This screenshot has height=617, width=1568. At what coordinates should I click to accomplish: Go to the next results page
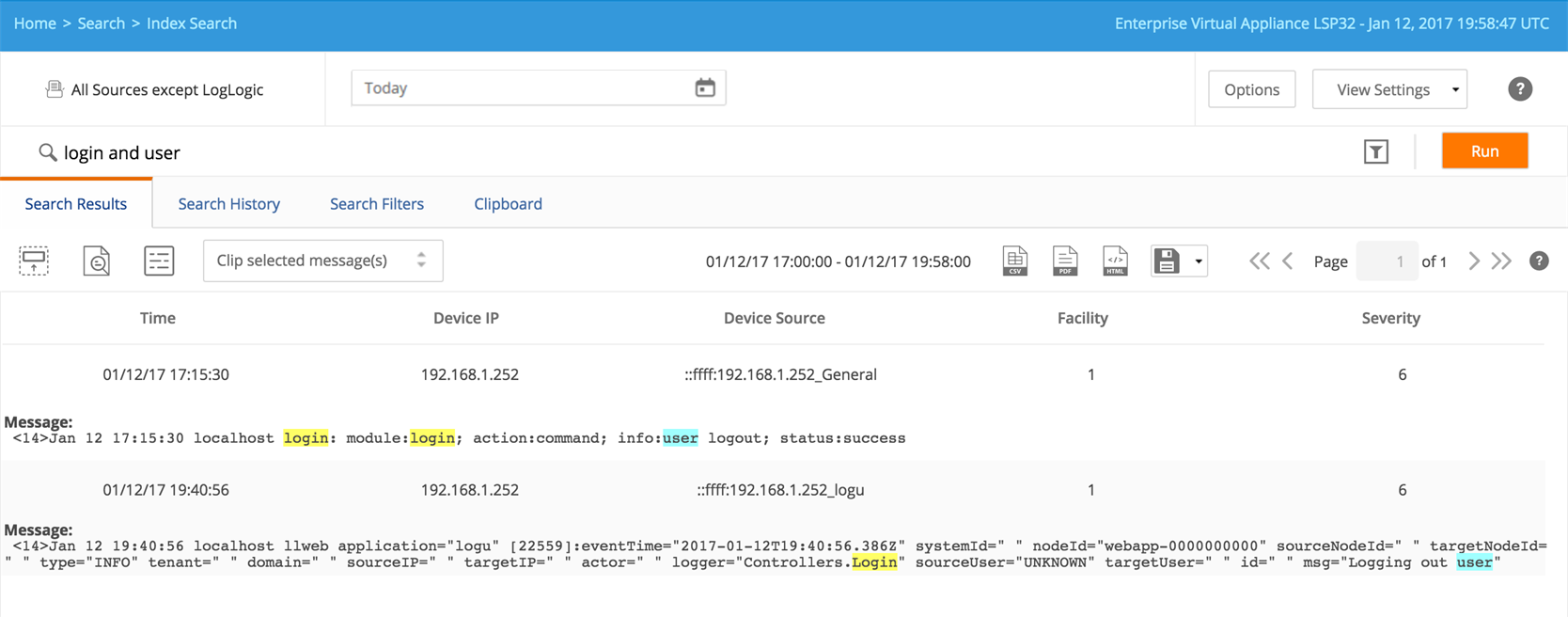(1474, 261)
